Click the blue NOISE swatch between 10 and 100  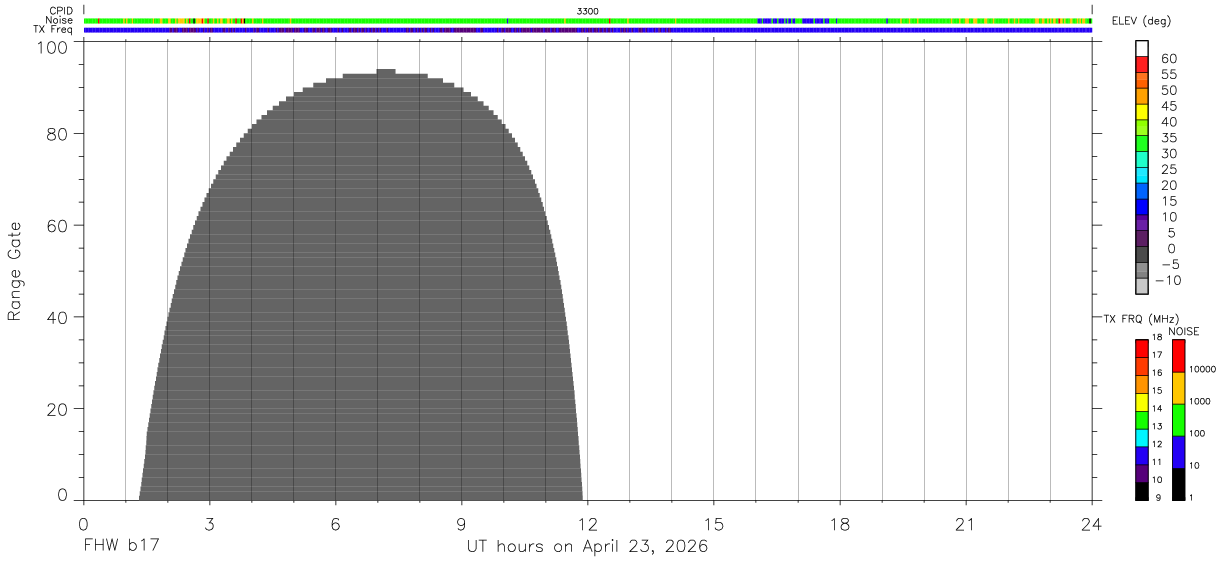pyautogui.click(x=1178, y=452)
